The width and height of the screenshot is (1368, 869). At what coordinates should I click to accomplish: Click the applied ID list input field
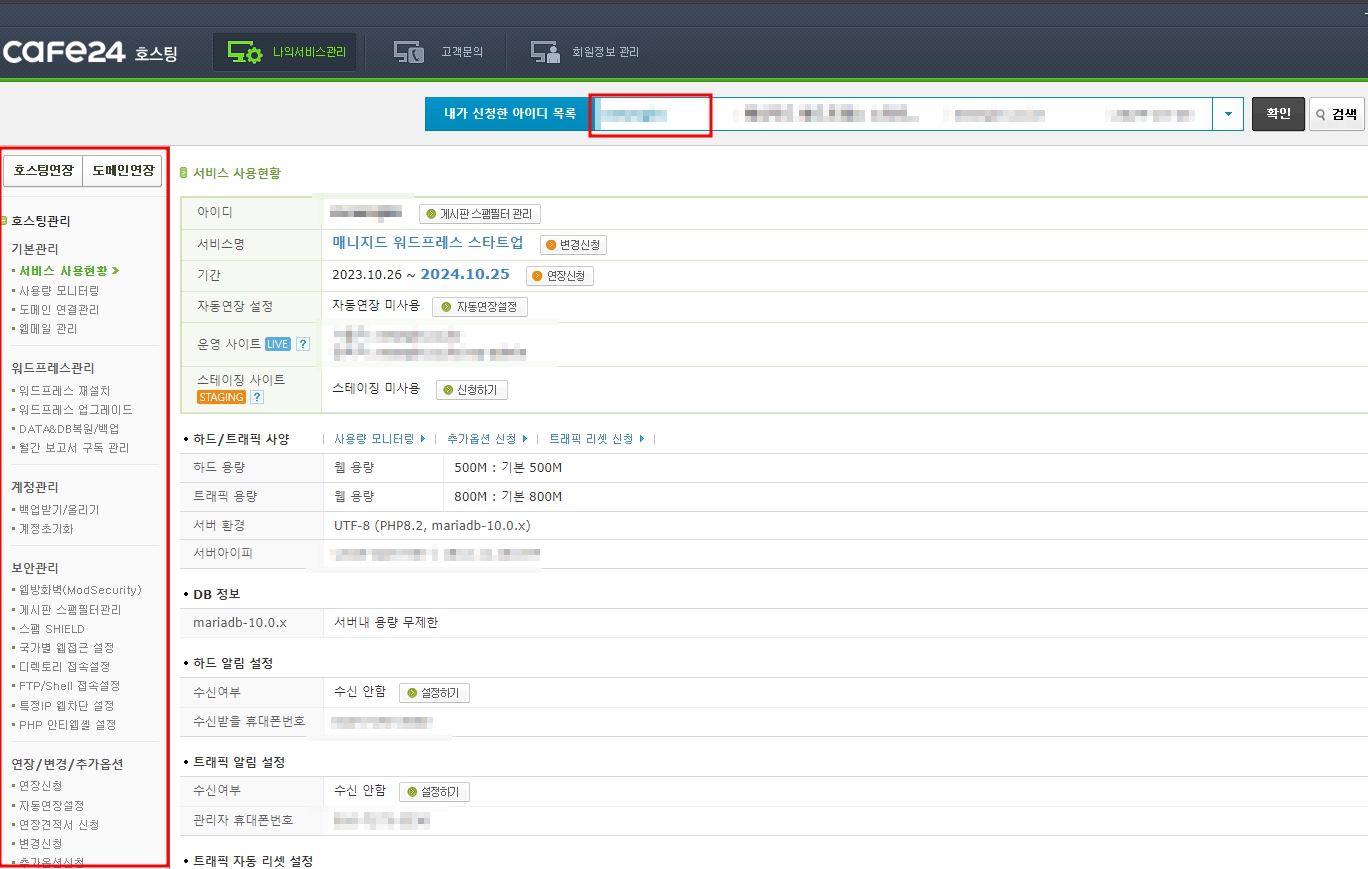tap(903, 114)
